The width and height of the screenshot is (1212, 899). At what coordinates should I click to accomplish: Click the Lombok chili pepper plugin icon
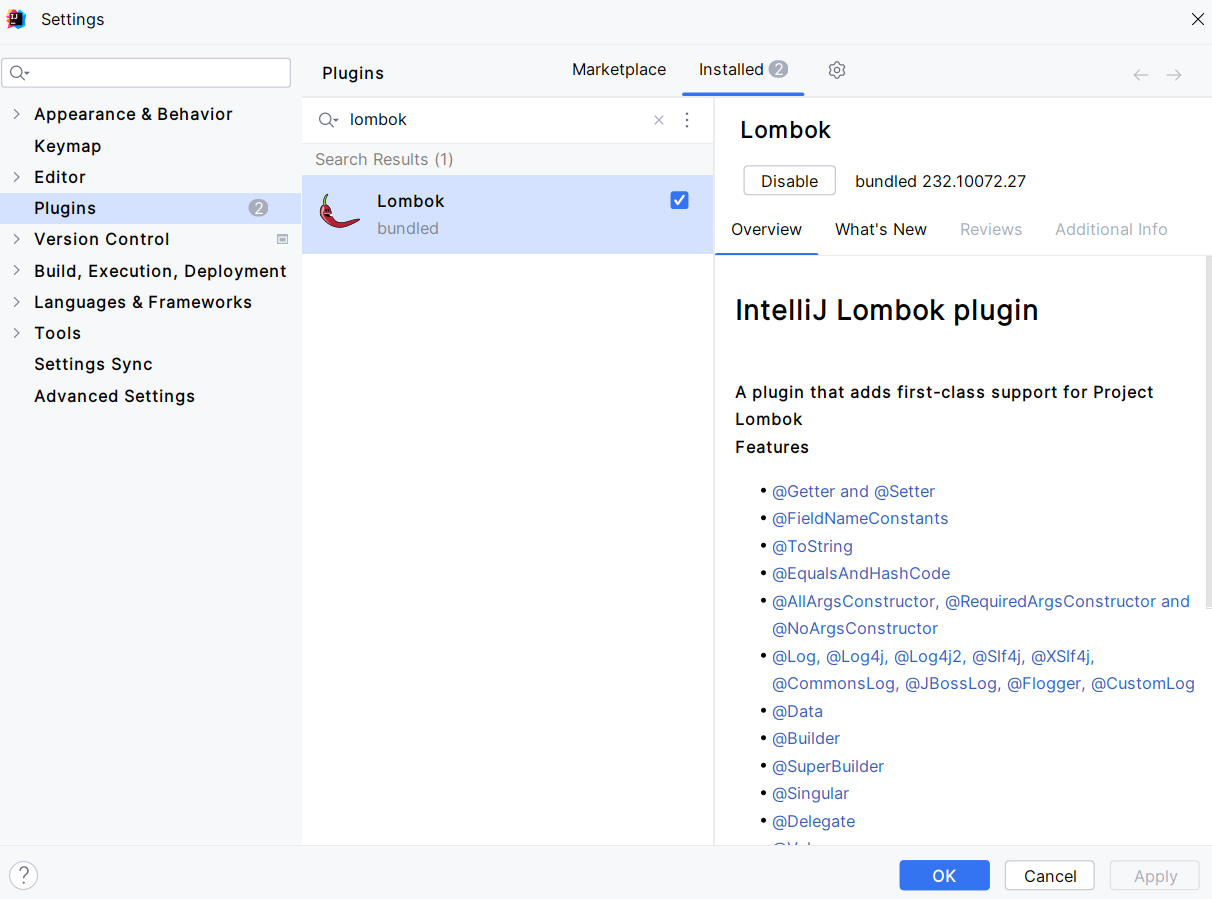click(339, 213)
